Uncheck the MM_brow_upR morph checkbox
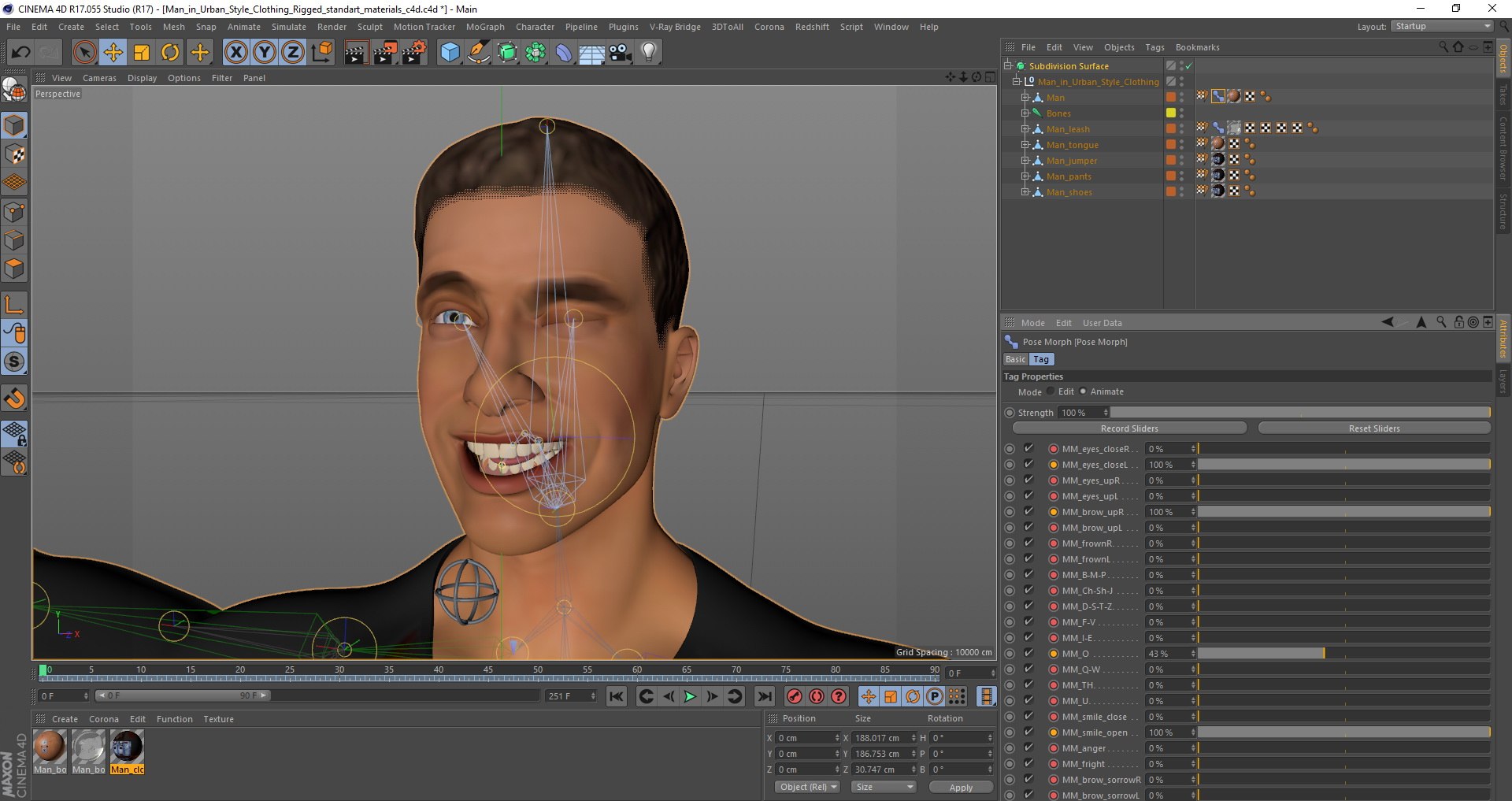 pyautogui.click(x=1028, y=511)
